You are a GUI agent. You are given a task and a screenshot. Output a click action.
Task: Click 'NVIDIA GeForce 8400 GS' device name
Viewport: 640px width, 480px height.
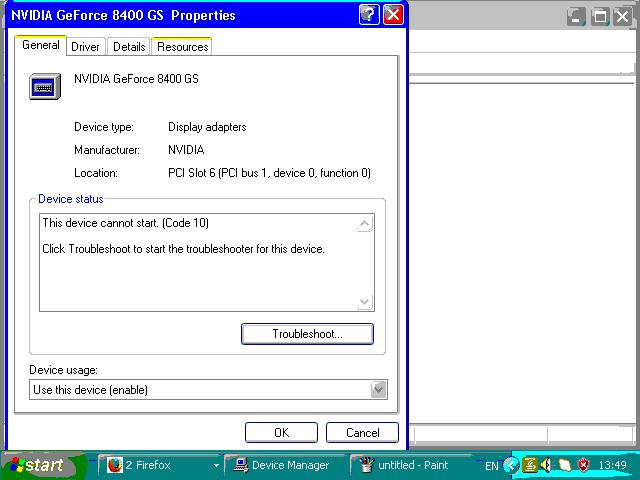(x=136, y=78)
